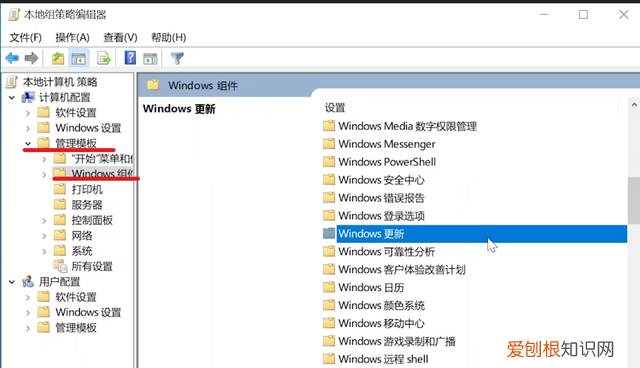Select Windows 移动中心 folder

pos(381,324)
